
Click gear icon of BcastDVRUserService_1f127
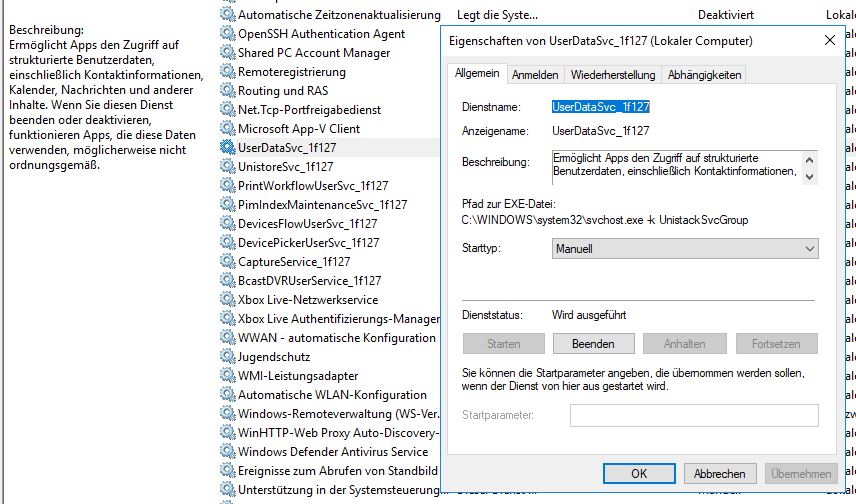click(227, 281)
